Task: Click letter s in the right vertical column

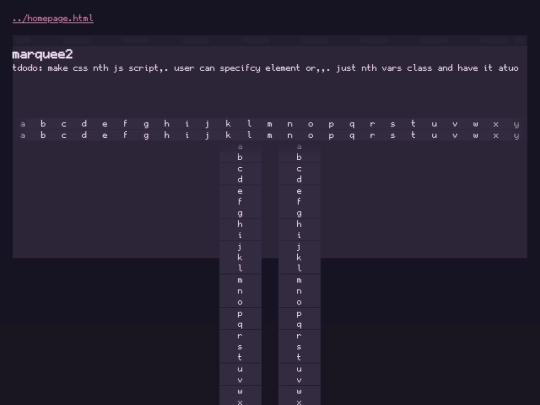Action: pyautogui.click(x=299, y=347)
